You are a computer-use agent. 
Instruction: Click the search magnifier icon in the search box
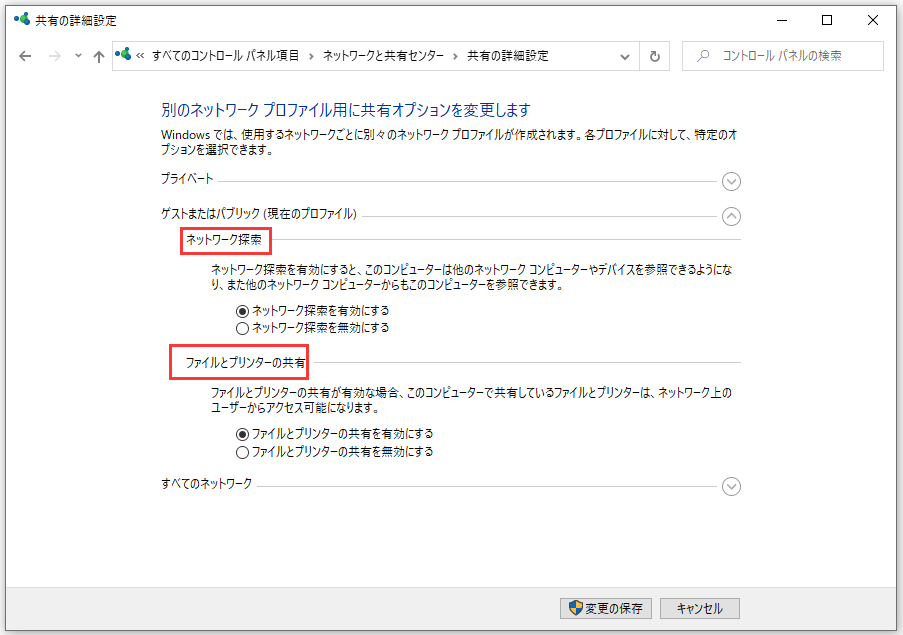pyautogui.click(x=702, y=56)
